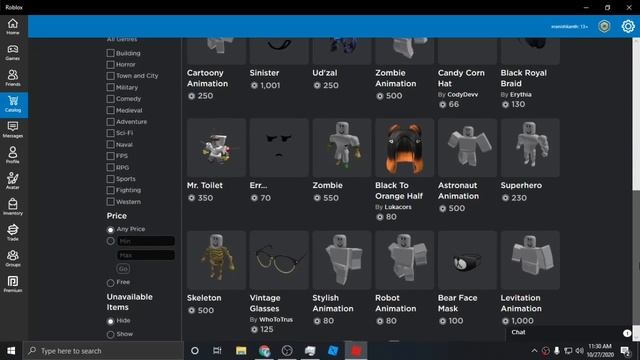
Task: Open creator WhoToTrus' profile link
Action: (276, 320)
